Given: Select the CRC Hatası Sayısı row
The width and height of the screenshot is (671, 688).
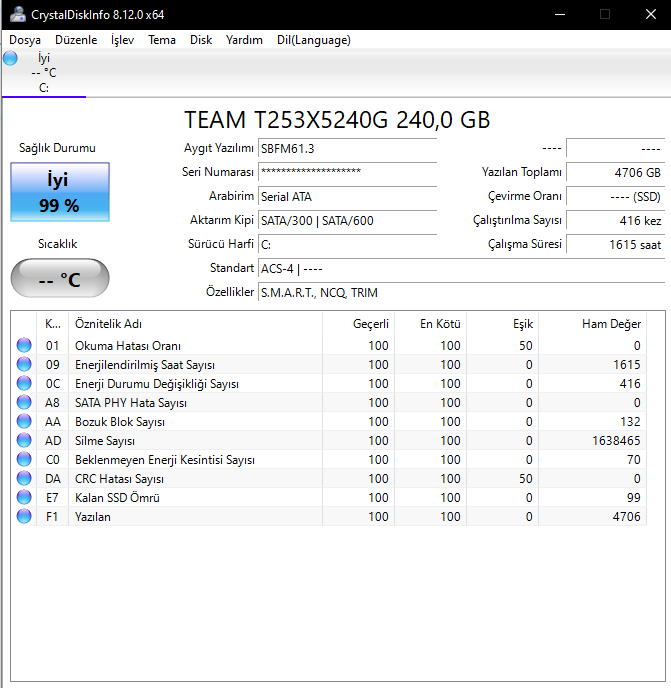Looking at the screenshot, I should (329, 478).
